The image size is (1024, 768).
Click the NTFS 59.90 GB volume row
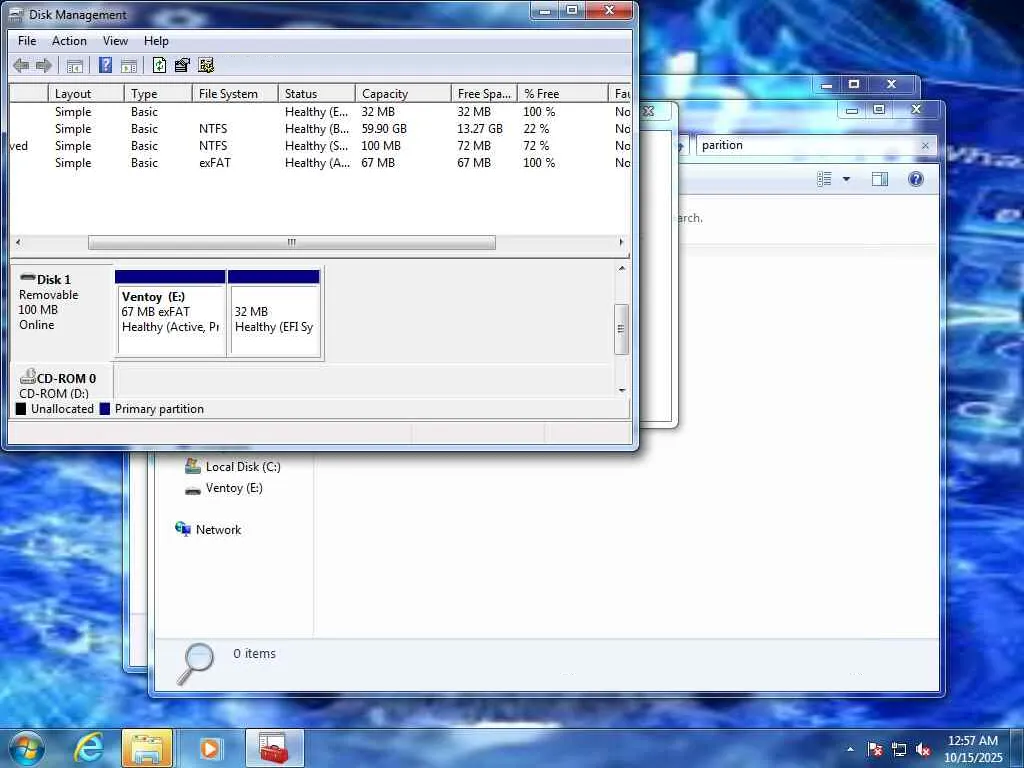[320, 129]
